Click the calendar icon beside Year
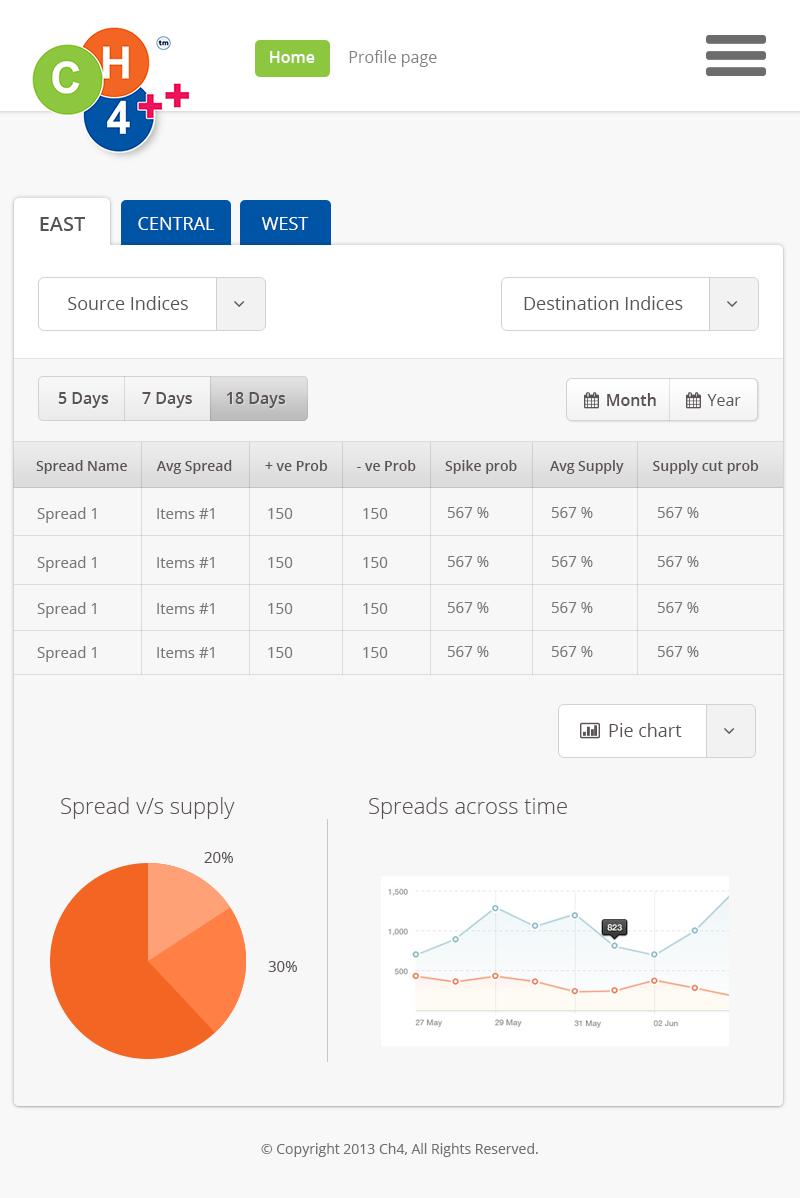This screenshot has width=800, height=1198. [693, 400]
